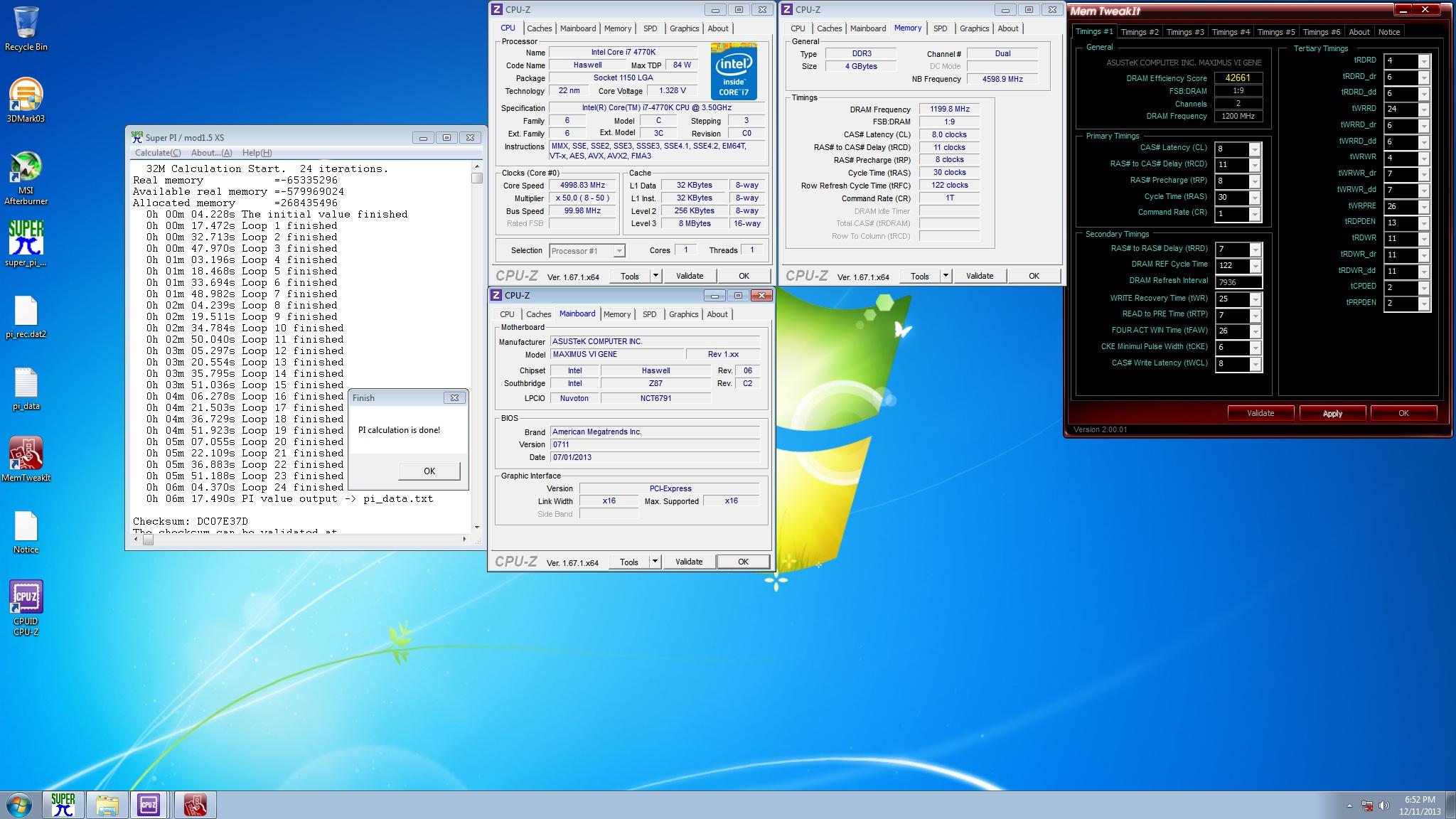
Task: Open the Recycle Bin desktop icon
Action: click(26, 29)
